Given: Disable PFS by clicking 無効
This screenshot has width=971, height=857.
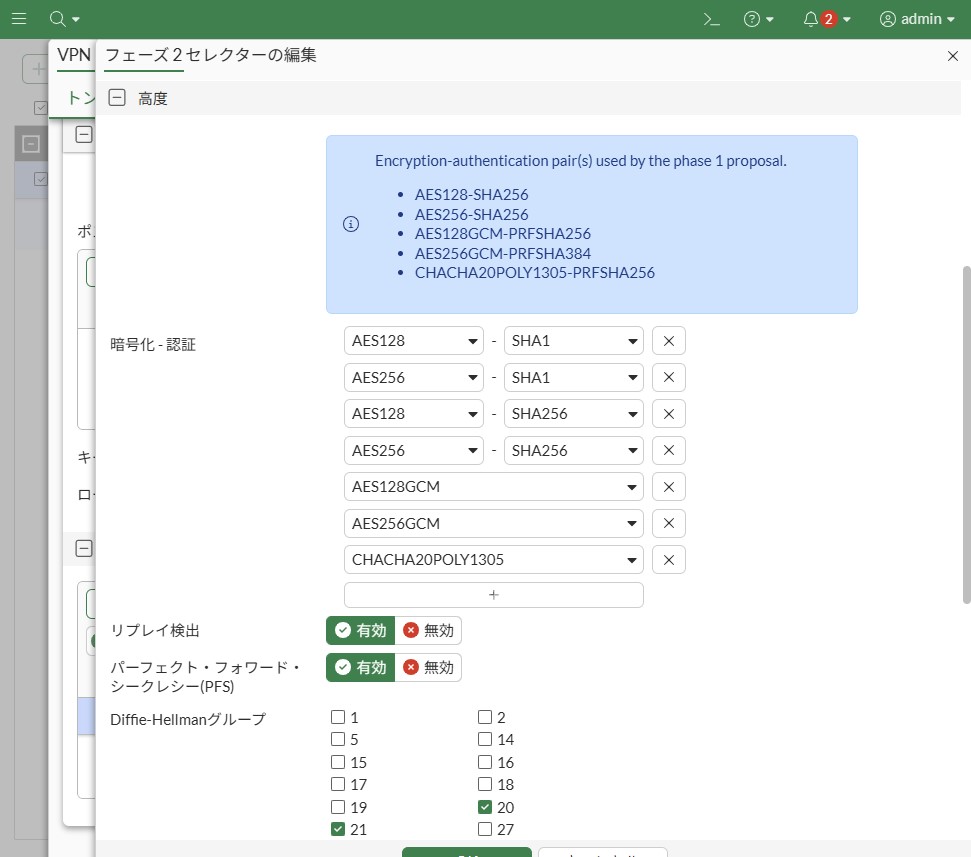Looking at the screenshot, I should point(428,667).
